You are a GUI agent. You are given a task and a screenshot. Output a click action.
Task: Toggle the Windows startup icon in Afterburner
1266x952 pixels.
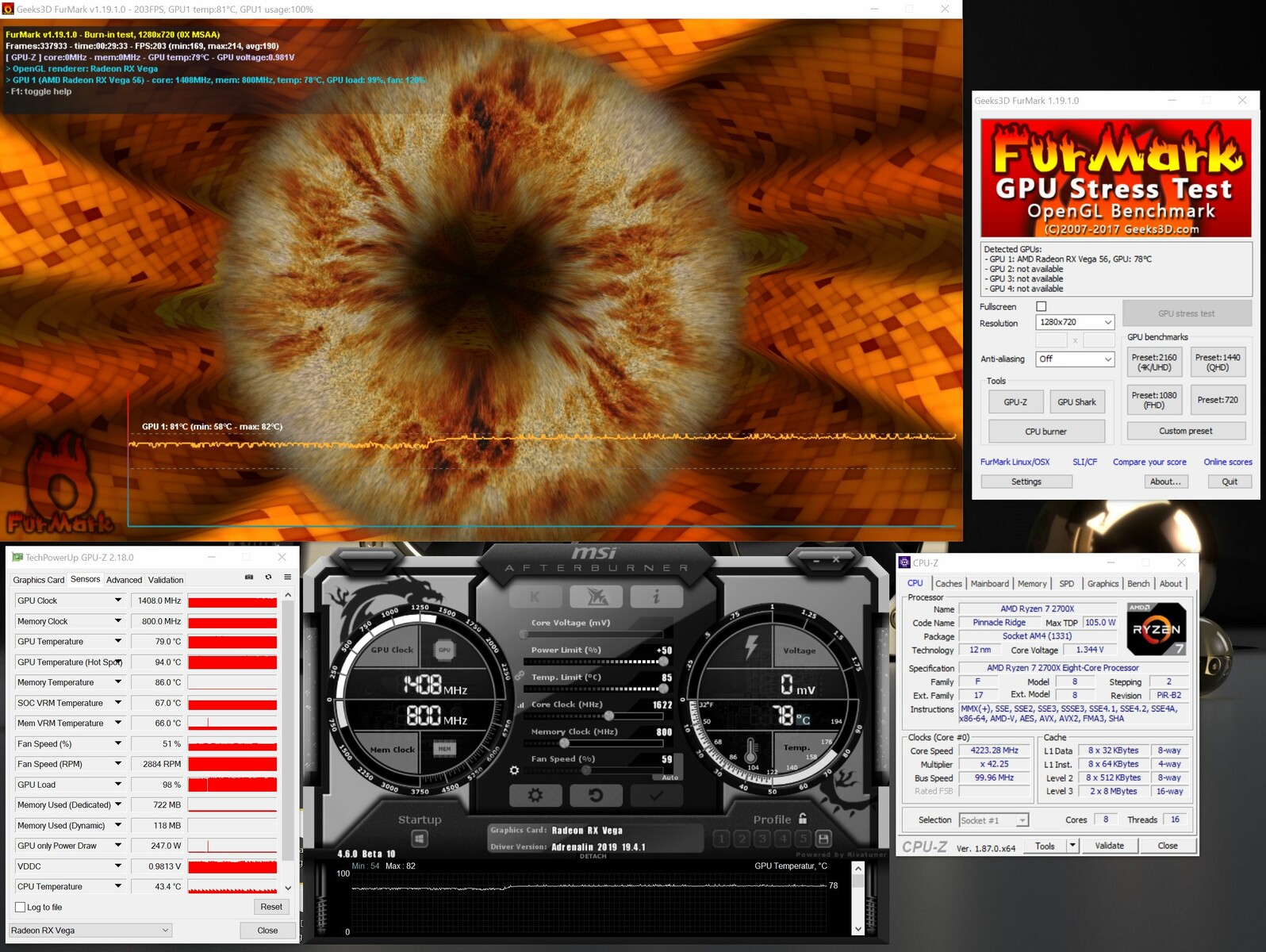(420, 839)
